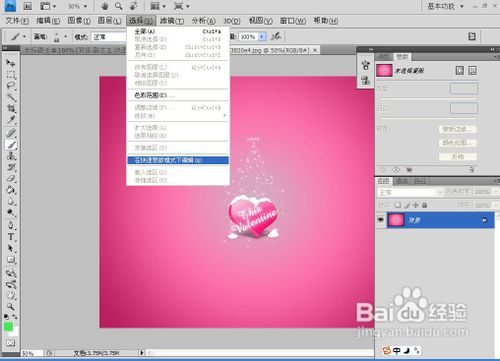Toggle Background layer visibility eye
Viewport: 500px width, 361px height.
tap(381, 220)
